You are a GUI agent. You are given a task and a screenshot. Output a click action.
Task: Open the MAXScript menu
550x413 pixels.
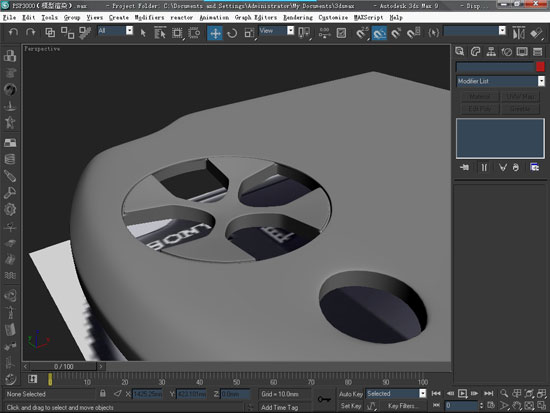[x=369, y=17]
